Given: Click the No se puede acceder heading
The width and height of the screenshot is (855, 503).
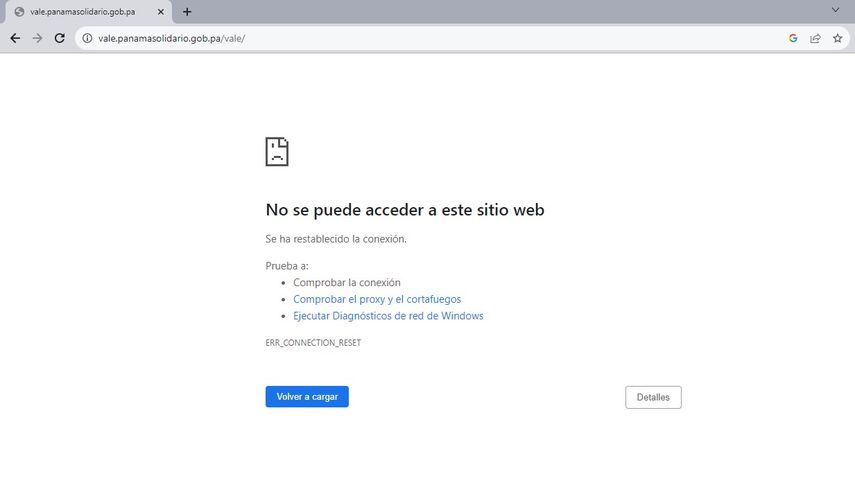Looking at the screenshot, I should (404, 210).
